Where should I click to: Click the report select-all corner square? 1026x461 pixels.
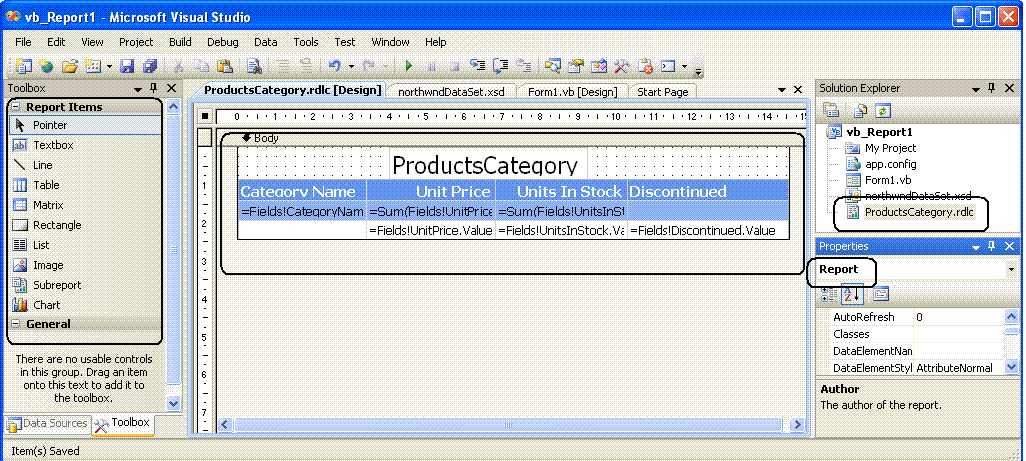point(204,116)
